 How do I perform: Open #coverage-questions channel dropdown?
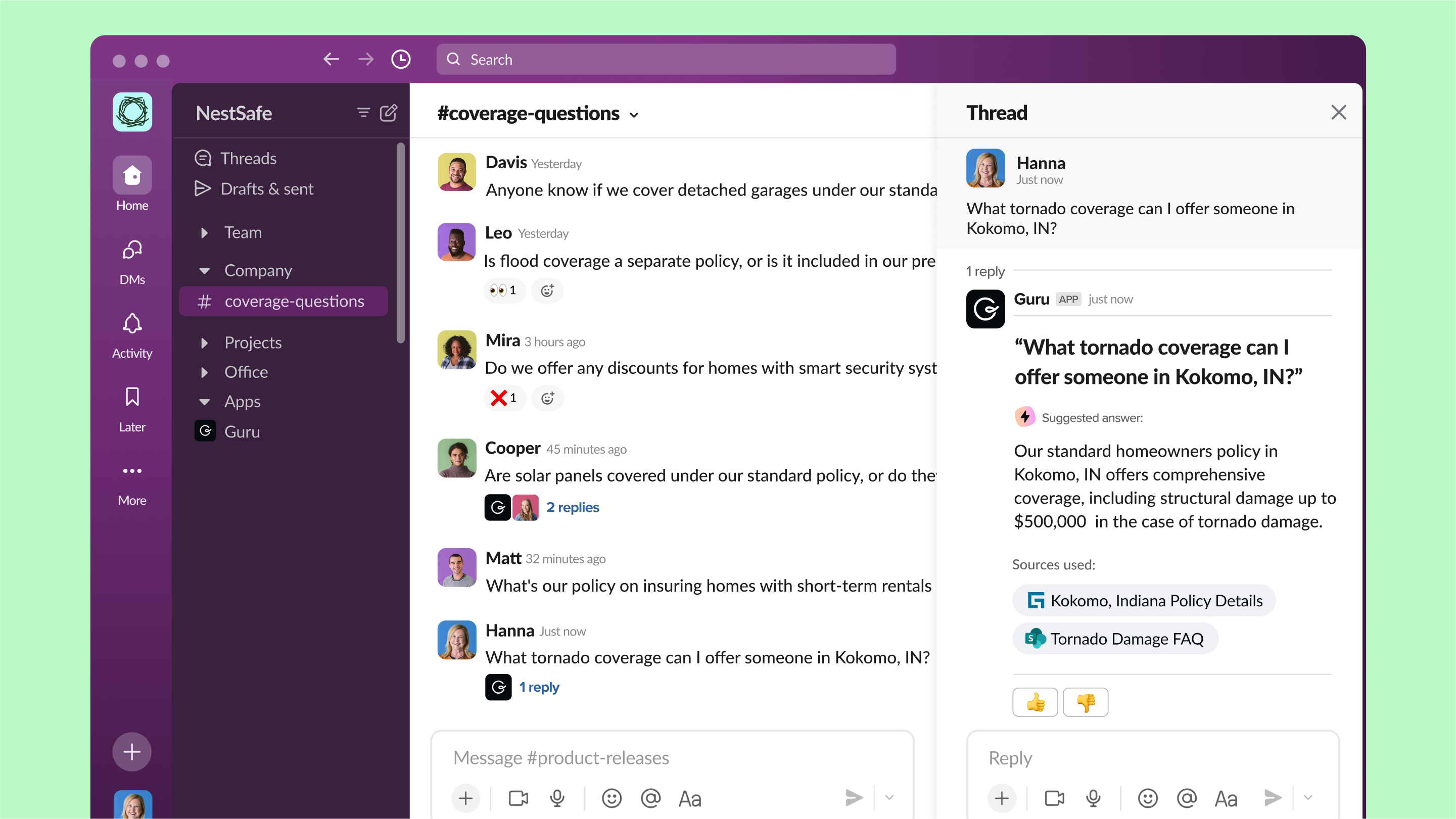pyautogui.click(x=634, y=115)
